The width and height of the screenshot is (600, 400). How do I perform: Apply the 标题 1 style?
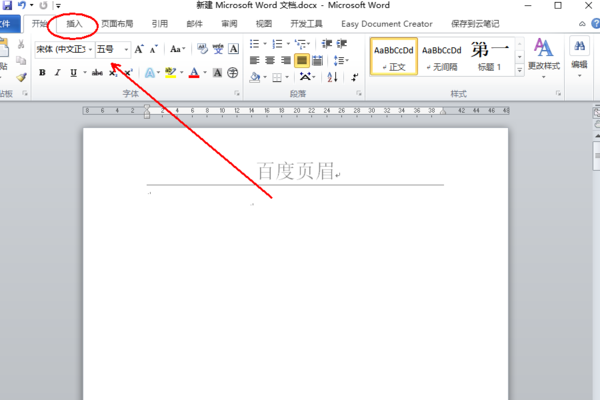(489, 56)
